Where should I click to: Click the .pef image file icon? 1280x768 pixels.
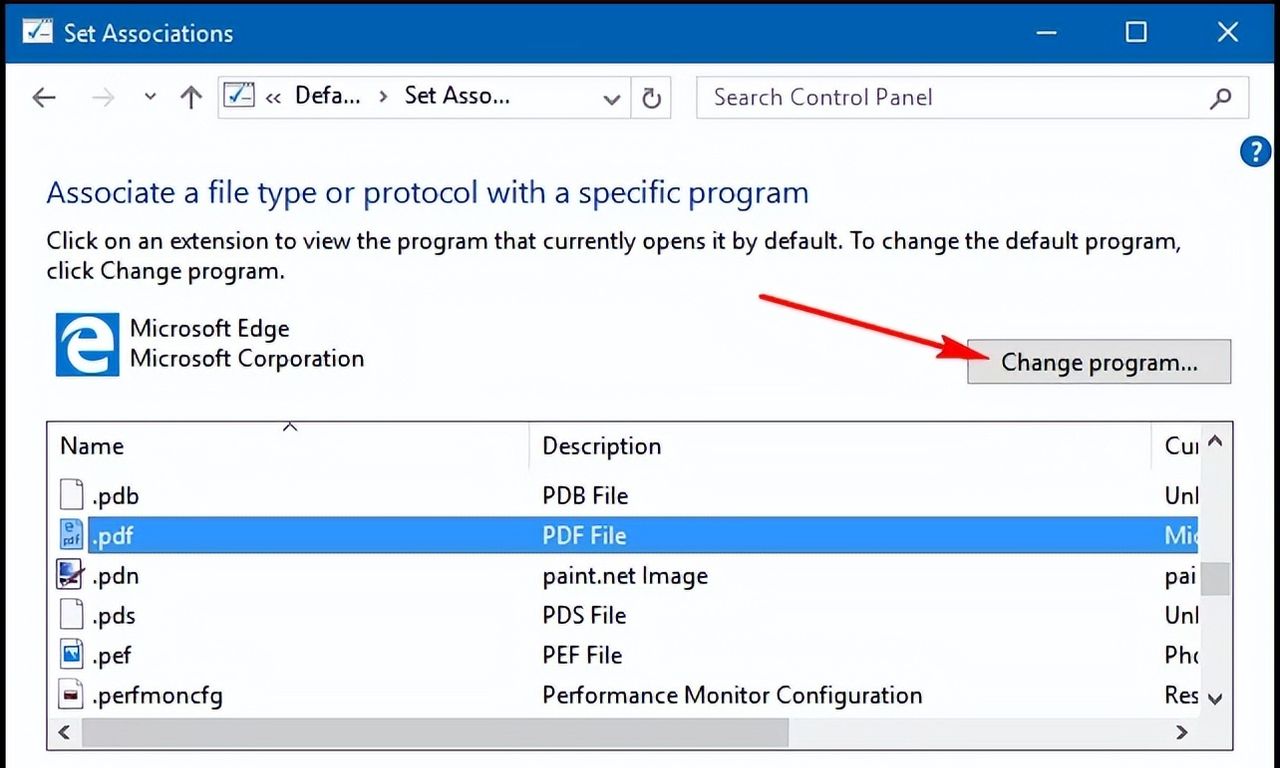71,655
